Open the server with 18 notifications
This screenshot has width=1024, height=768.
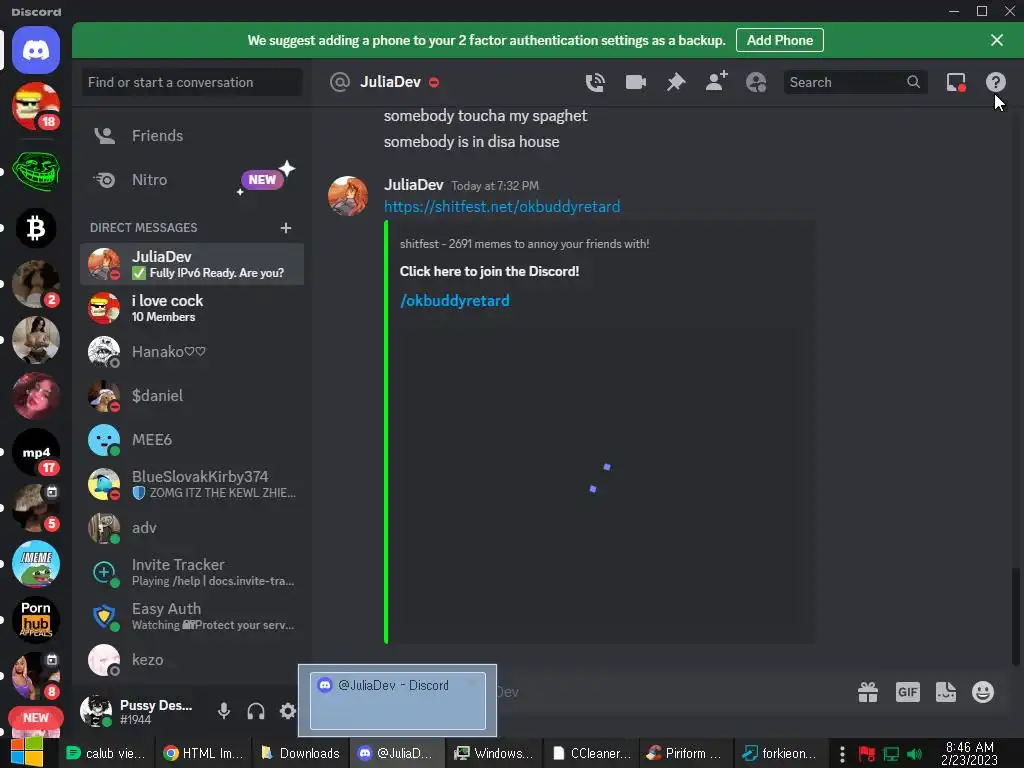coord(36,106)
